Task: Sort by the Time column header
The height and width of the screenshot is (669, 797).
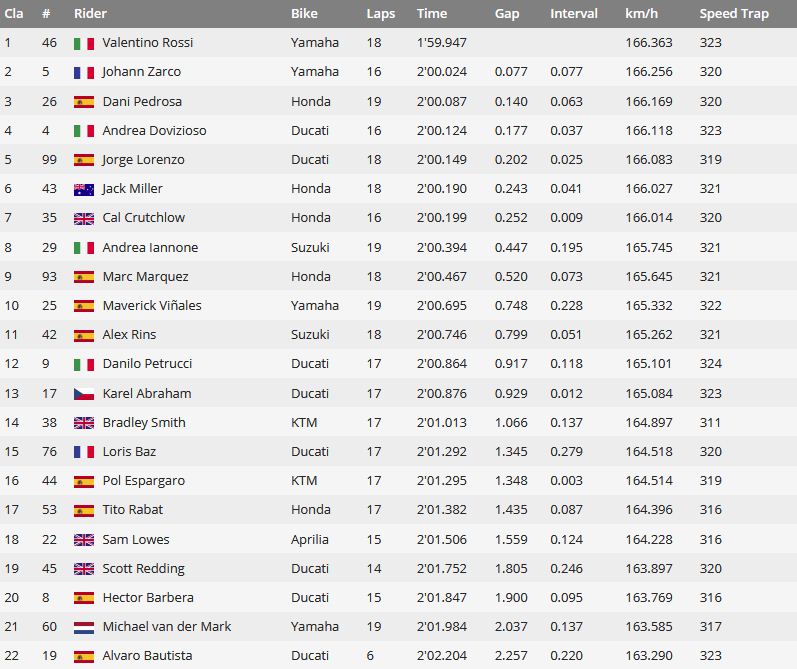Action: 432,14
